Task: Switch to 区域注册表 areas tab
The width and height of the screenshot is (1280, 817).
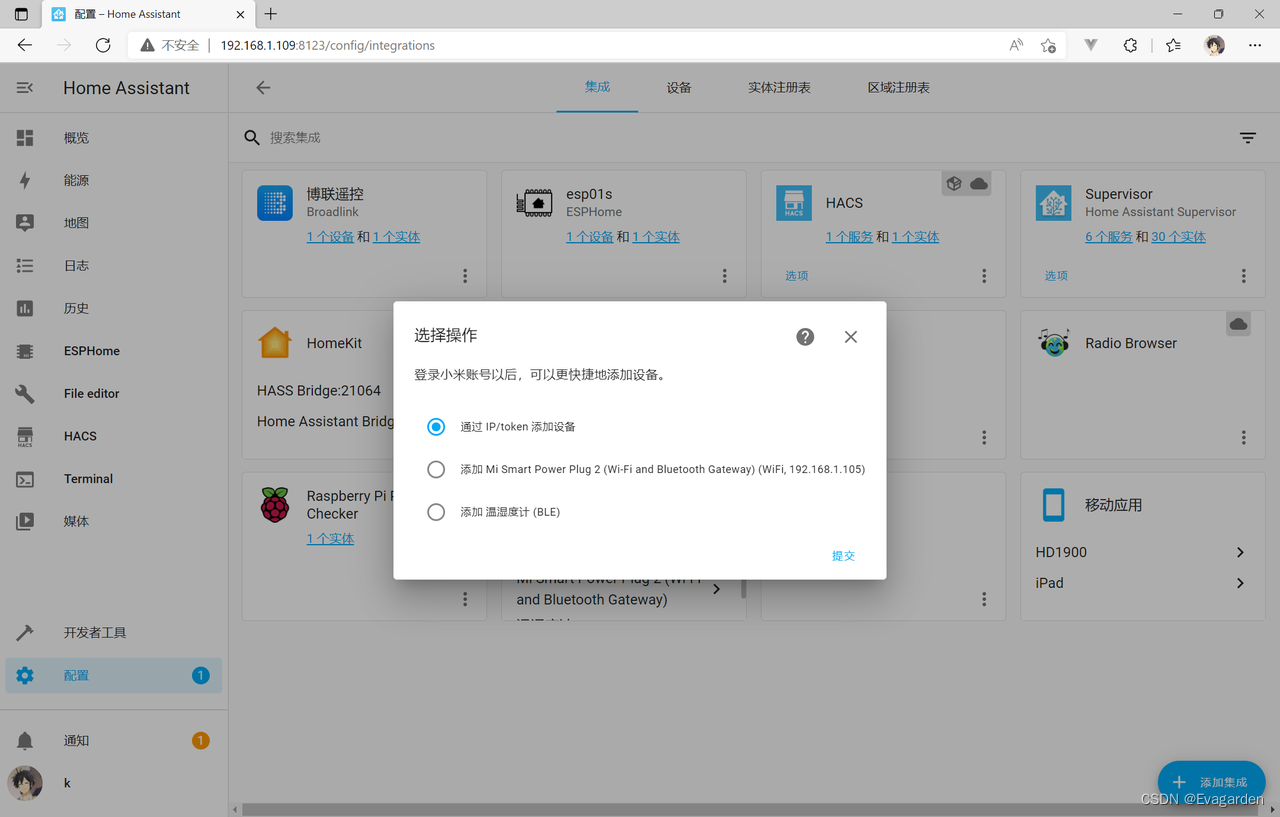Action: click(898, 87)
